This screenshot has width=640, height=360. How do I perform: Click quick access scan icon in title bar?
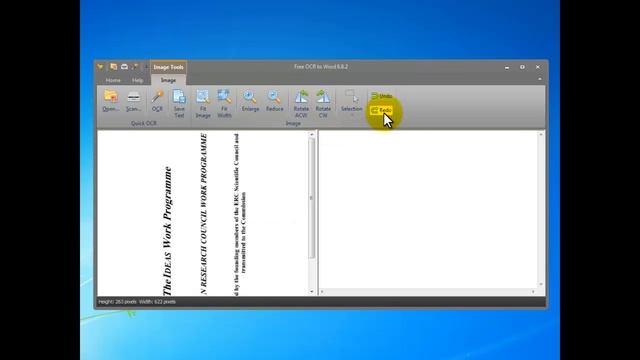[124, 67]
